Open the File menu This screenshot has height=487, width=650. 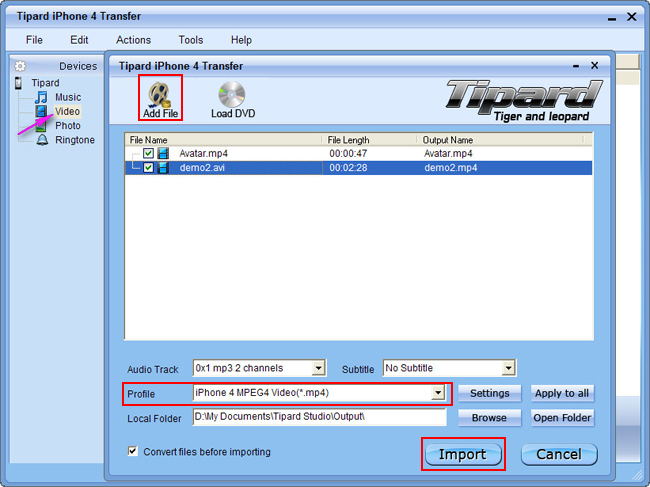click(34, 40)
